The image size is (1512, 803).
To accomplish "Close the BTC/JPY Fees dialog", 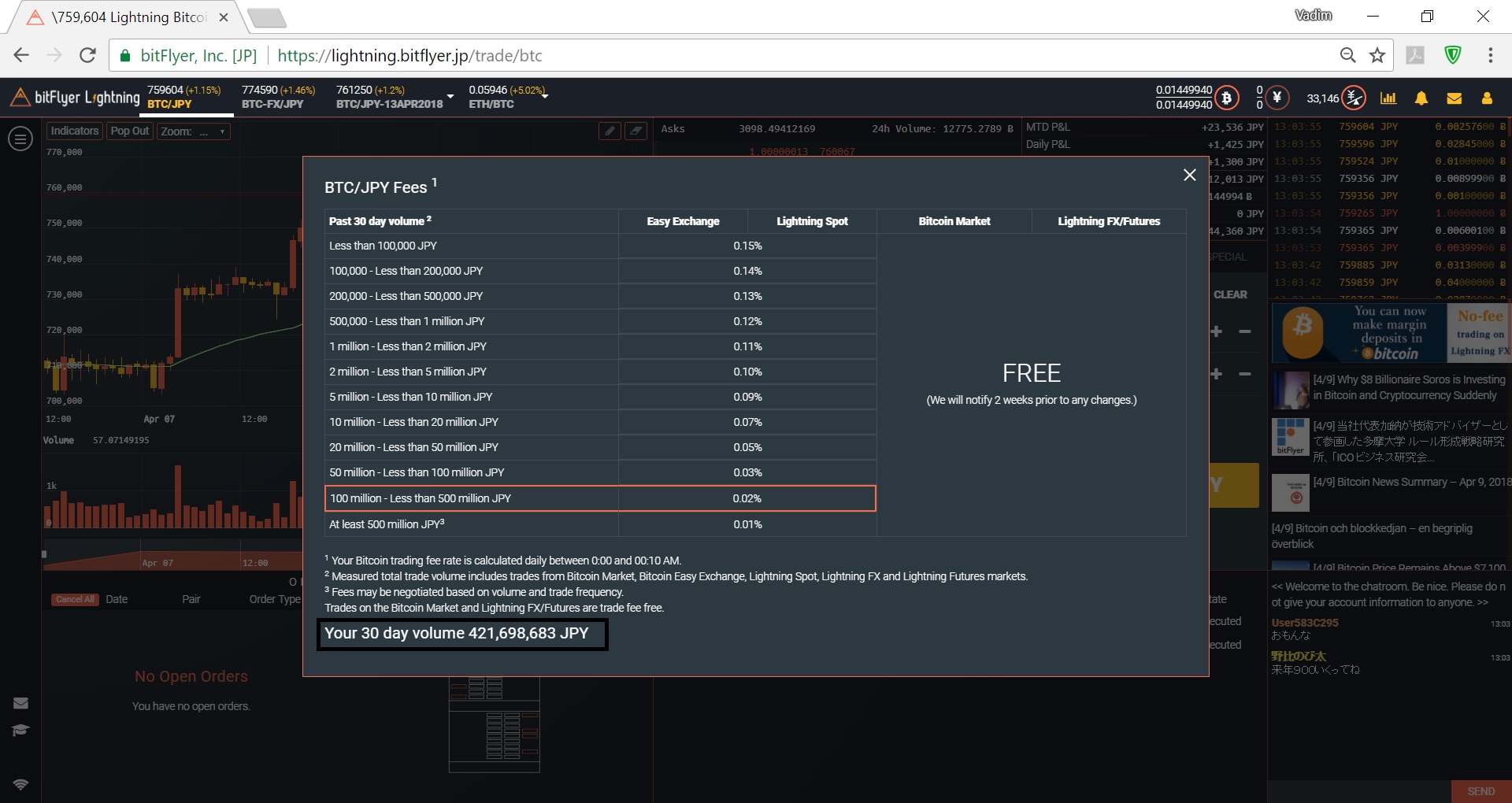I will tap(1189, 175).
